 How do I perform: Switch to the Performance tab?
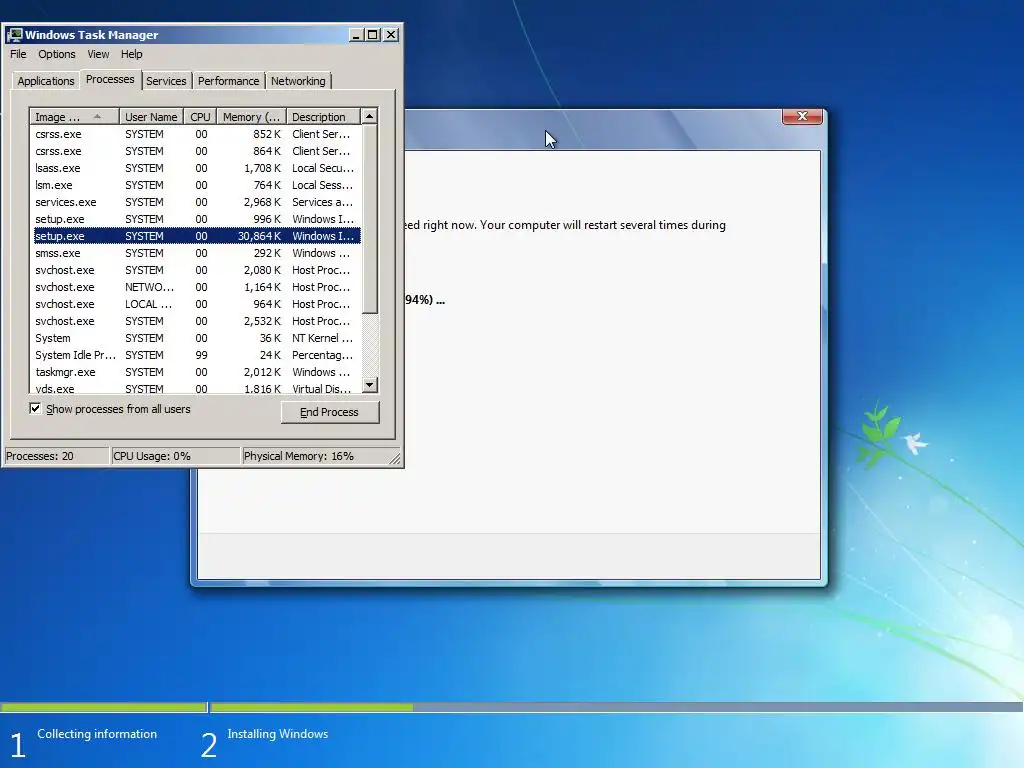[229, 81]
